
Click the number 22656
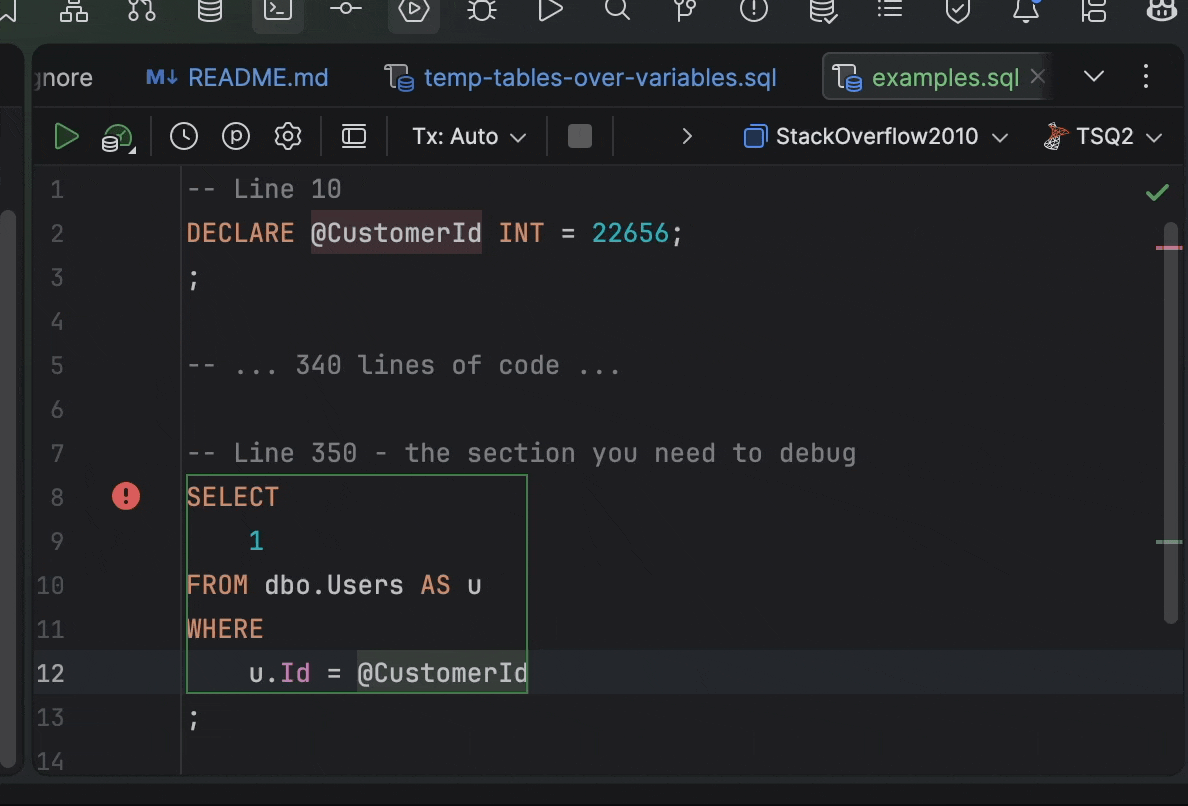click(630, 233)
